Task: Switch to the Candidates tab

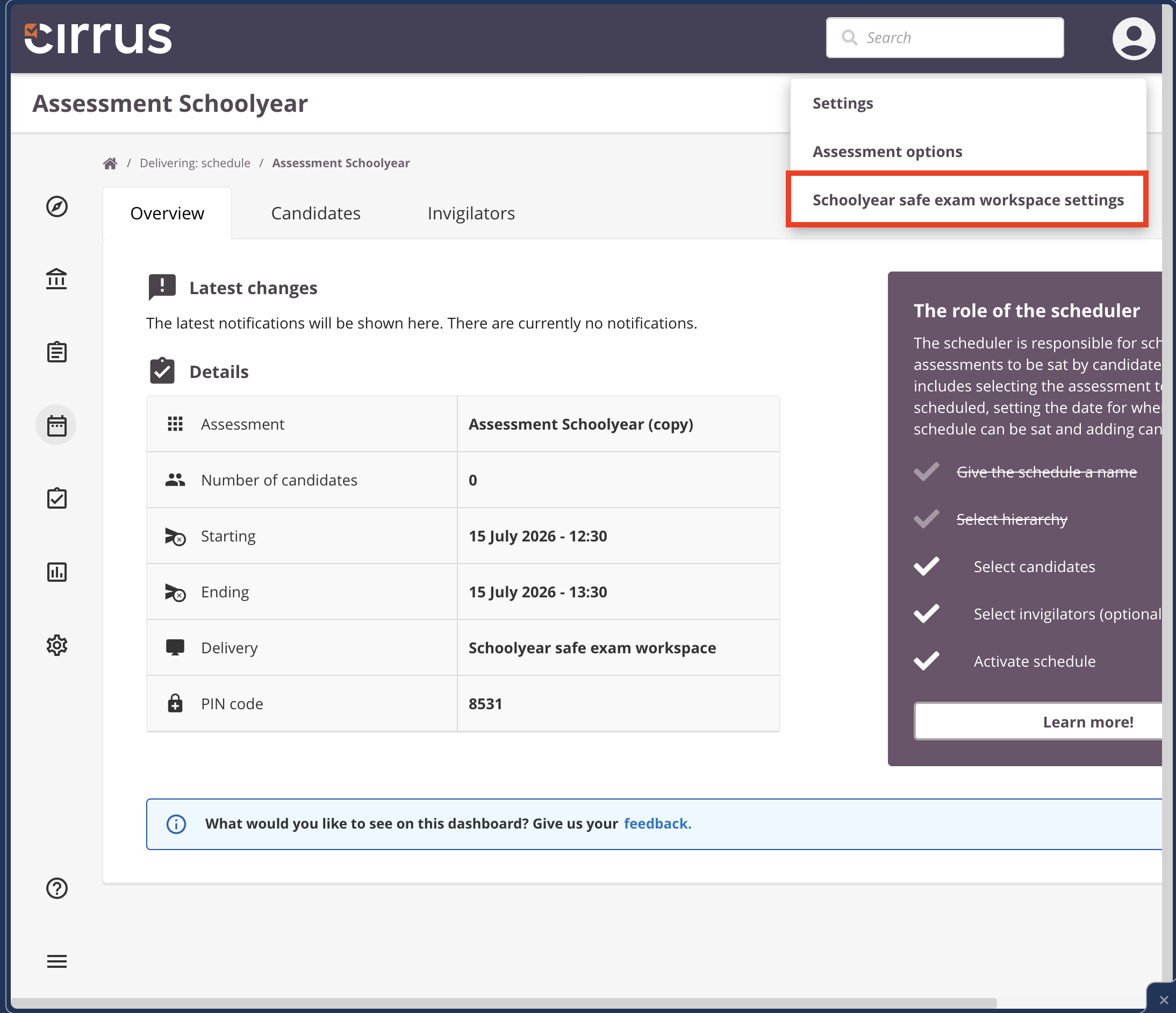Action: [x=315, y=213]
